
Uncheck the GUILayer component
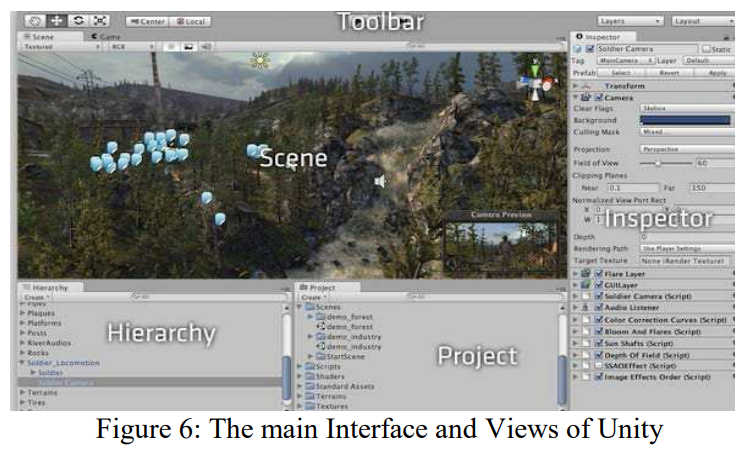coord(599,285)
